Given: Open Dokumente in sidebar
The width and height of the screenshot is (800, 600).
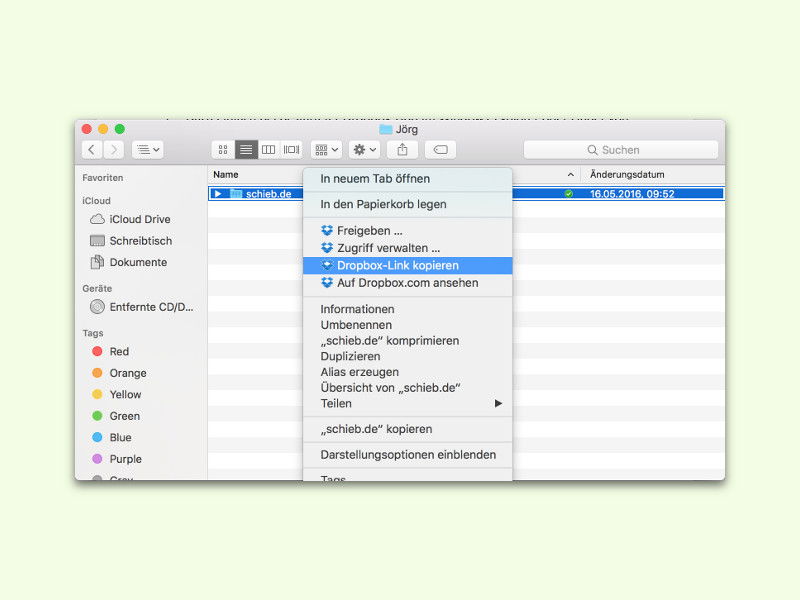Looking at the screenshot, I should 129,262.
